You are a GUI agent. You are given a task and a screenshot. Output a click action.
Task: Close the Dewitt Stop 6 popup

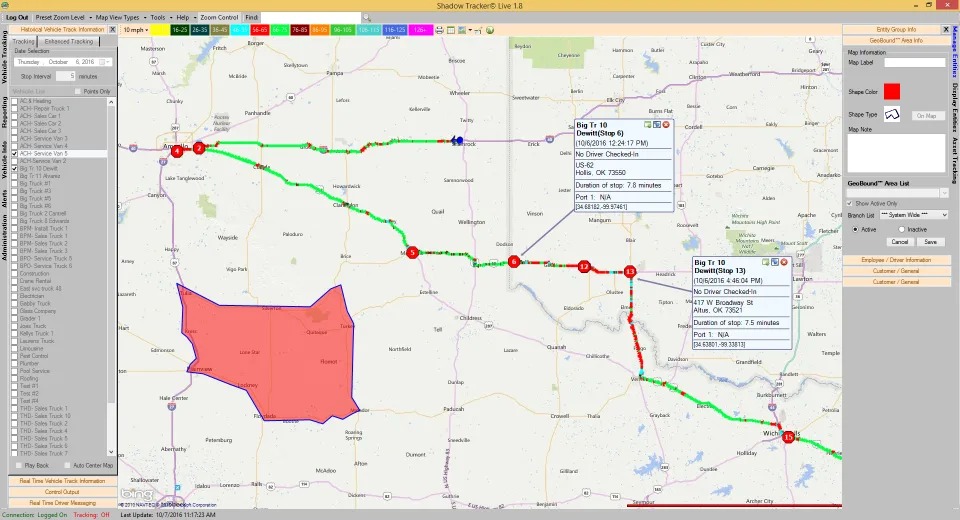pos(666,125)
